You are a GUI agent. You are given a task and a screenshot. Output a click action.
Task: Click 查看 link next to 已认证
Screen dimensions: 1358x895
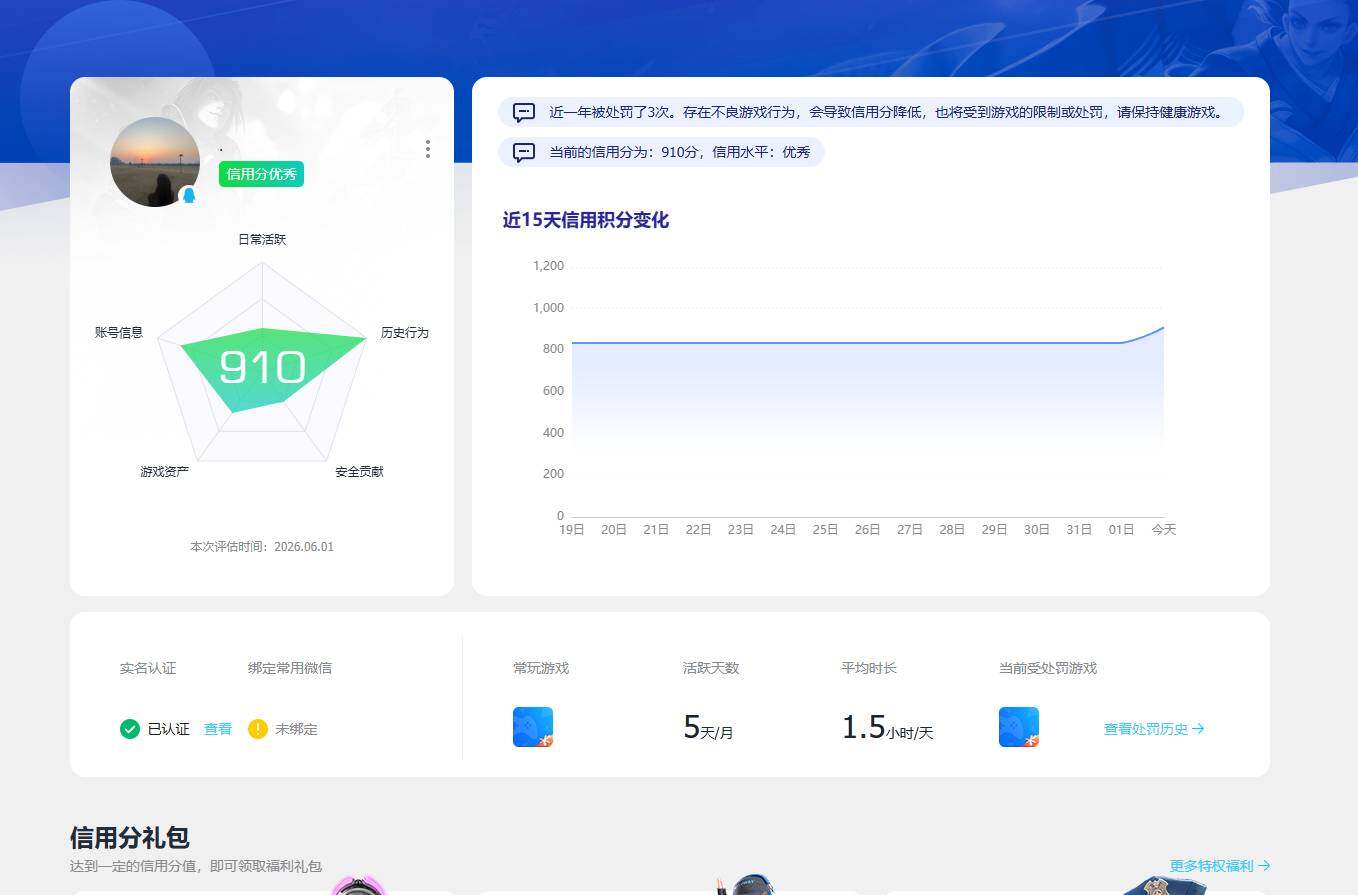(218, 729)
